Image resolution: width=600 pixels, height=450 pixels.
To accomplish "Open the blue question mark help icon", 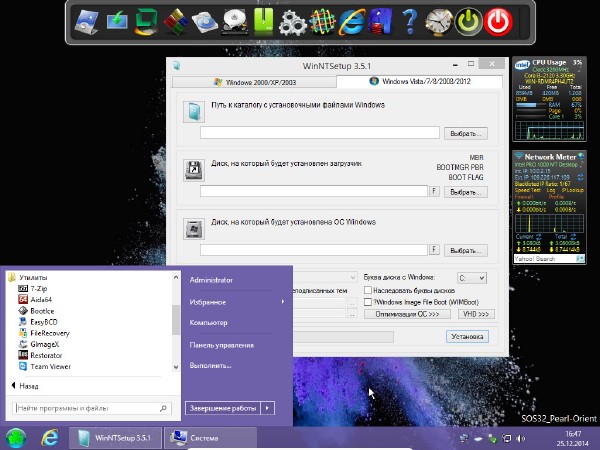I will pos(408,20).
